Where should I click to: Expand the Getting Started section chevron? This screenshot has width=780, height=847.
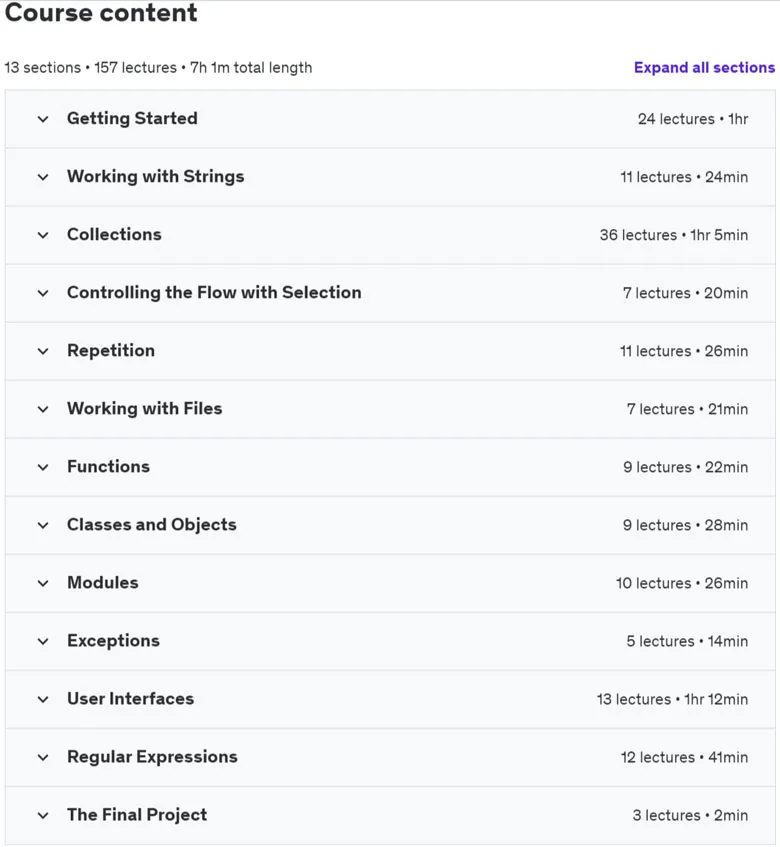click(x=43, y=119)
